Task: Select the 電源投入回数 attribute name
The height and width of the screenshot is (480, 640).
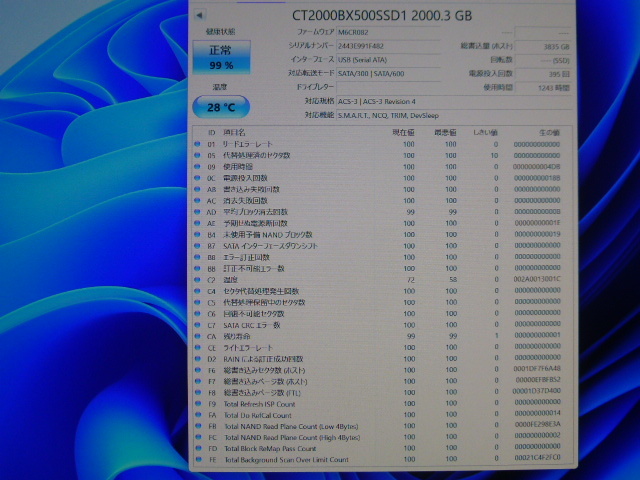Action: pos(245,178)
